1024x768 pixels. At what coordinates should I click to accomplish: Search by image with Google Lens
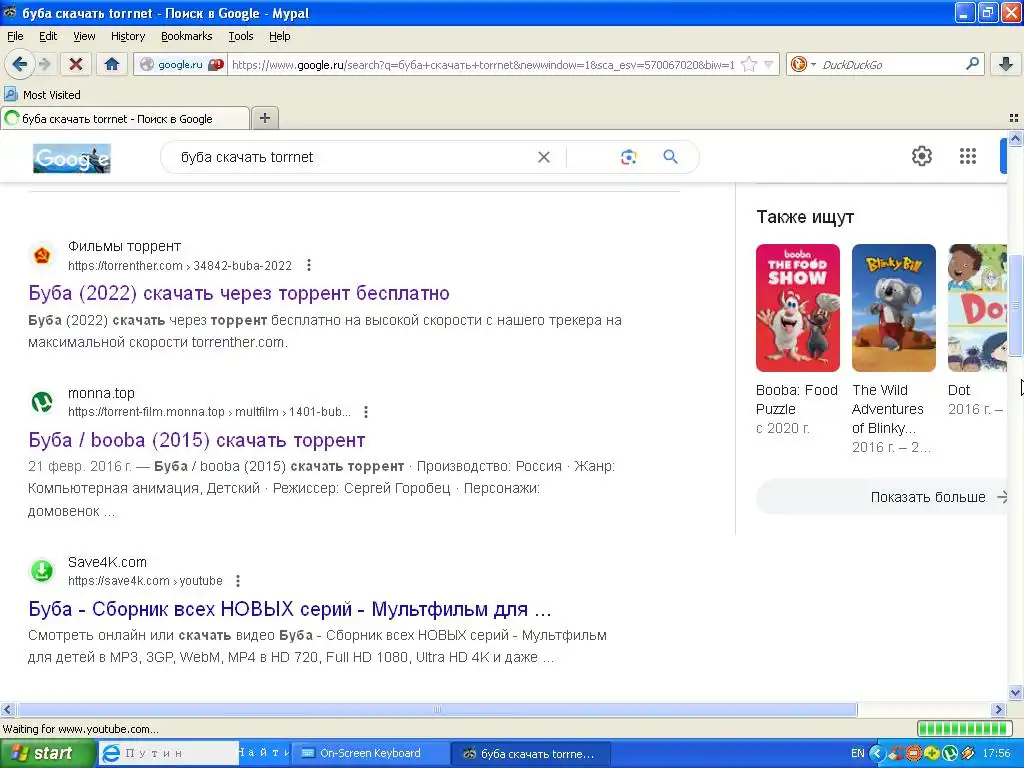pyautogui.click(x=628, y=157)
